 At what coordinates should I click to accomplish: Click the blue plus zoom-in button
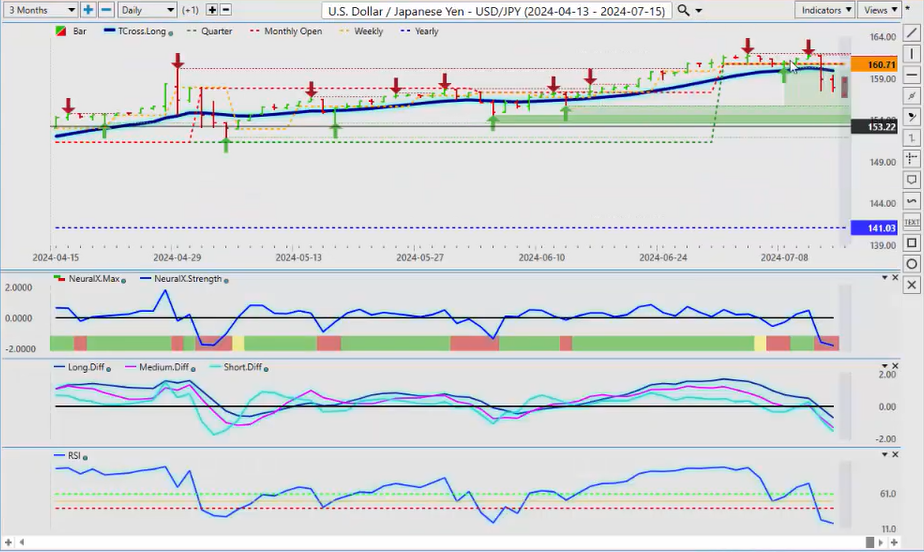pyautogui.click(x=88, y=10)
